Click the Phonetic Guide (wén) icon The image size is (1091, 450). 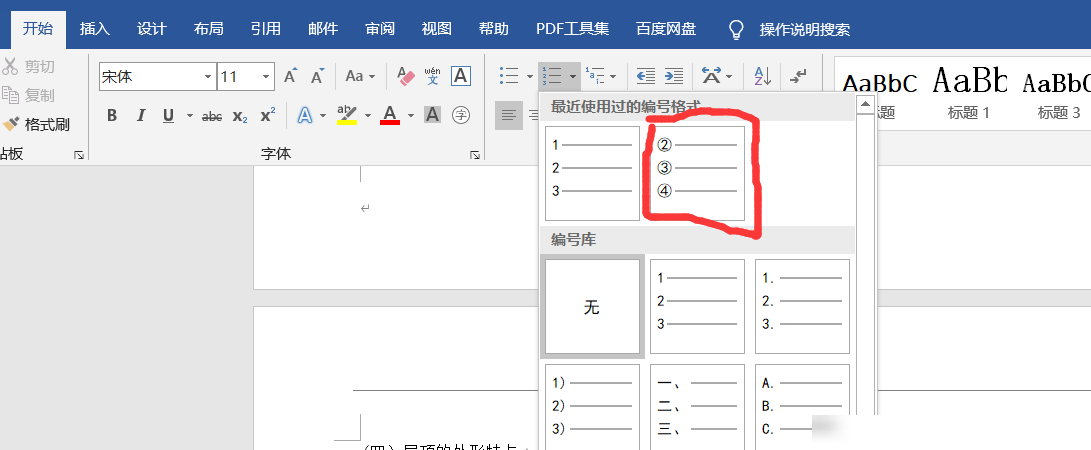tap(433, 76)
